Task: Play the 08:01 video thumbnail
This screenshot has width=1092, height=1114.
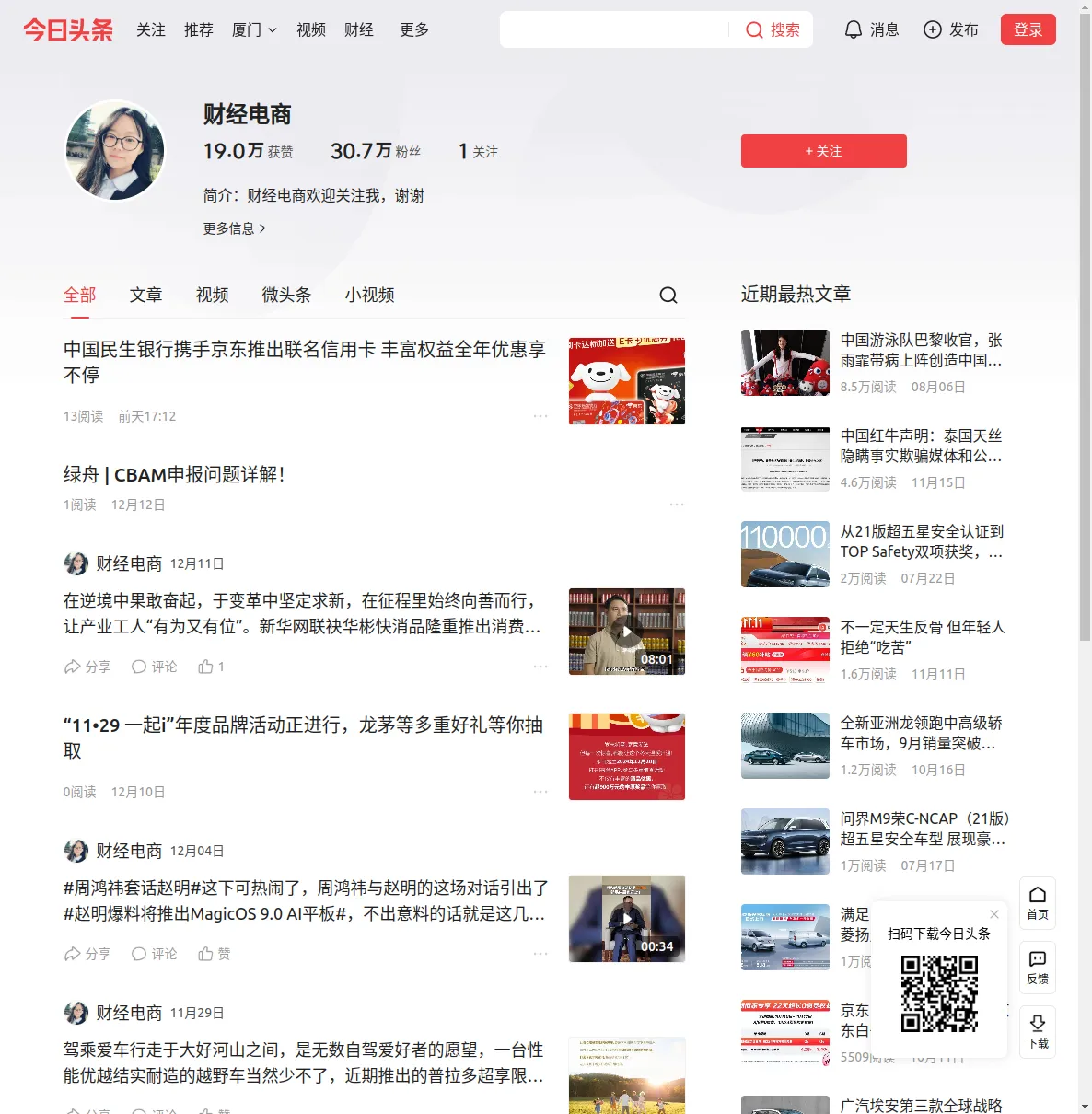Action: pyautogui.click(x=627, y=632)
